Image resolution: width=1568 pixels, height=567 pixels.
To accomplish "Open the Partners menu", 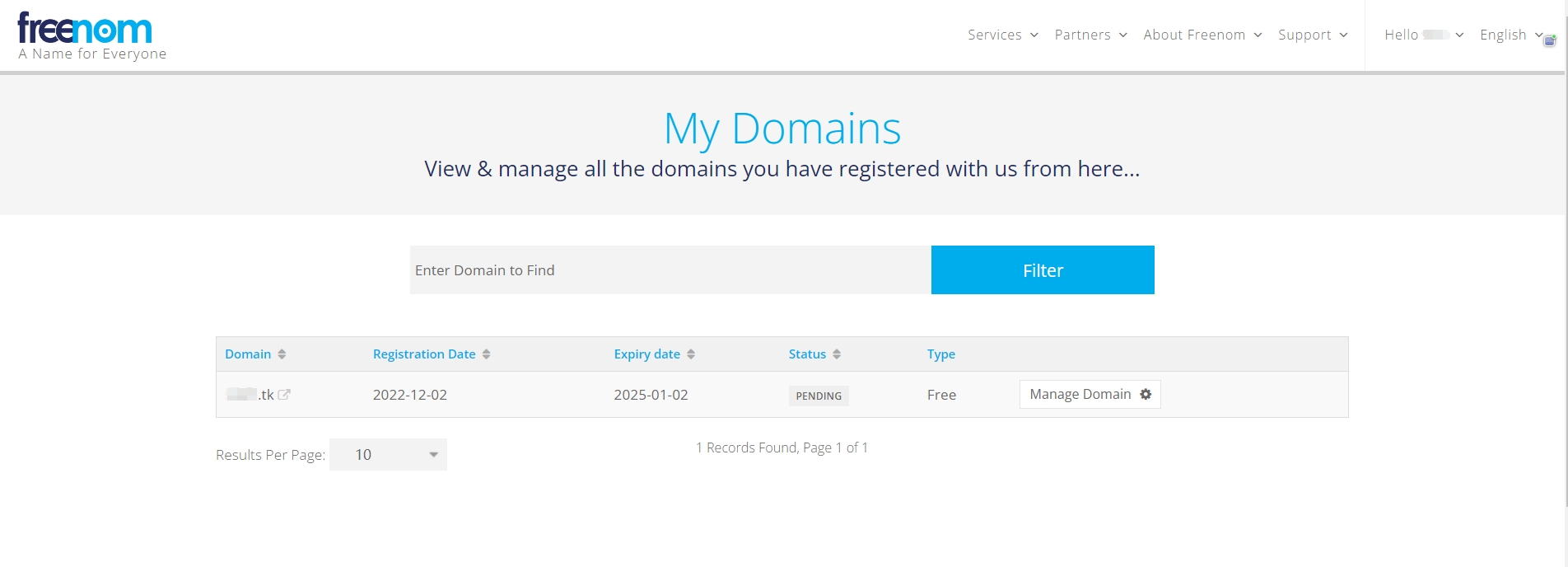I will (x=1090, y=35).
